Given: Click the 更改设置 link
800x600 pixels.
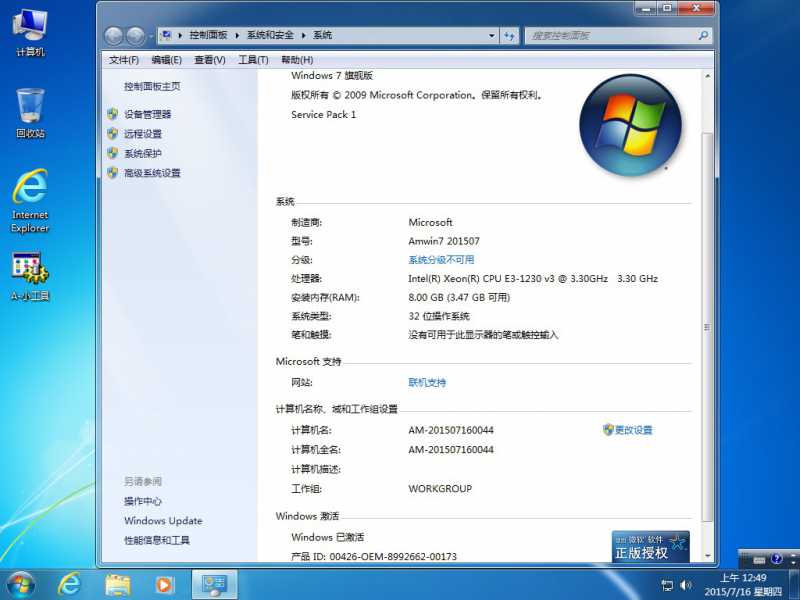Looking at the screenshot, I should coord(633,430).
